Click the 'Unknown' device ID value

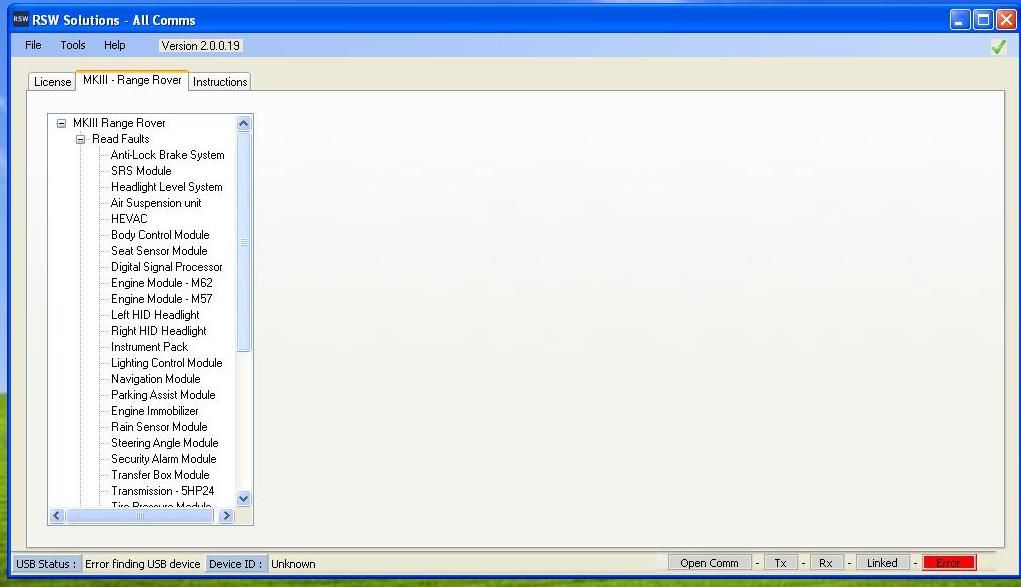click(293, 564)
